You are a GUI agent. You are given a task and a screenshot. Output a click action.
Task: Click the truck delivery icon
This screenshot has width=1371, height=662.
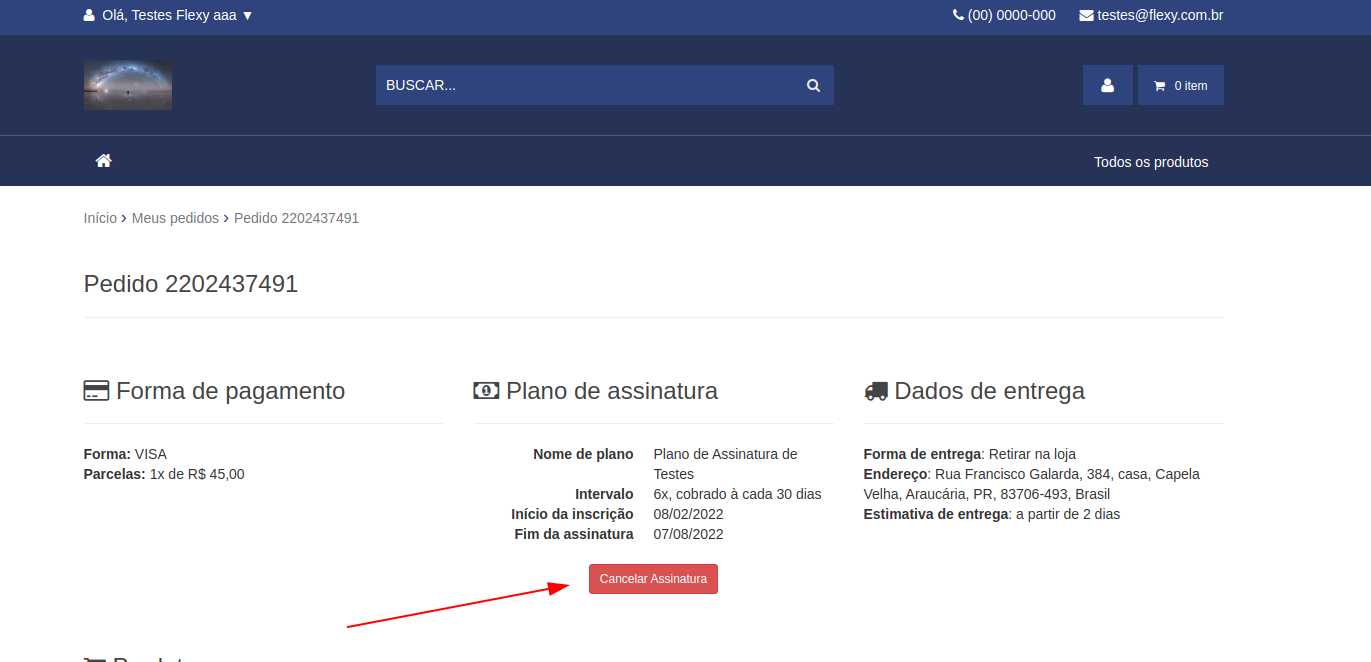pyautogui.click(x=876, y=391)
